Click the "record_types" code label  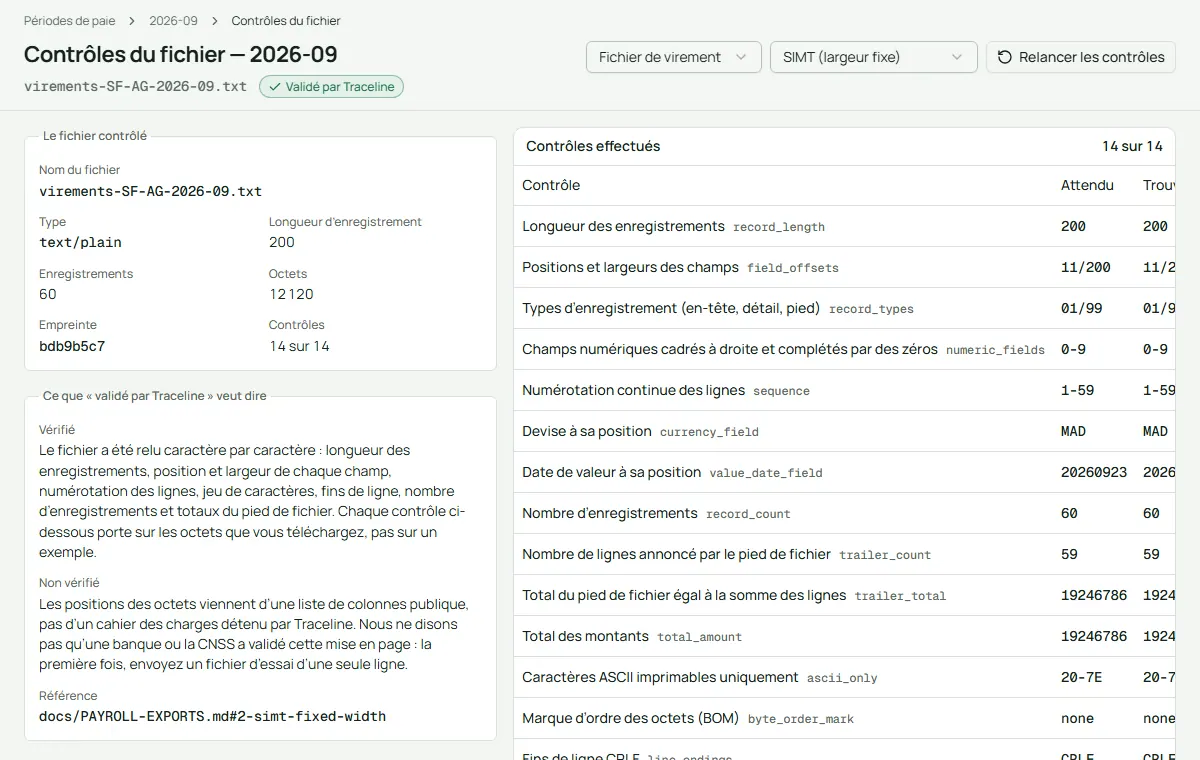coord(871,309)
